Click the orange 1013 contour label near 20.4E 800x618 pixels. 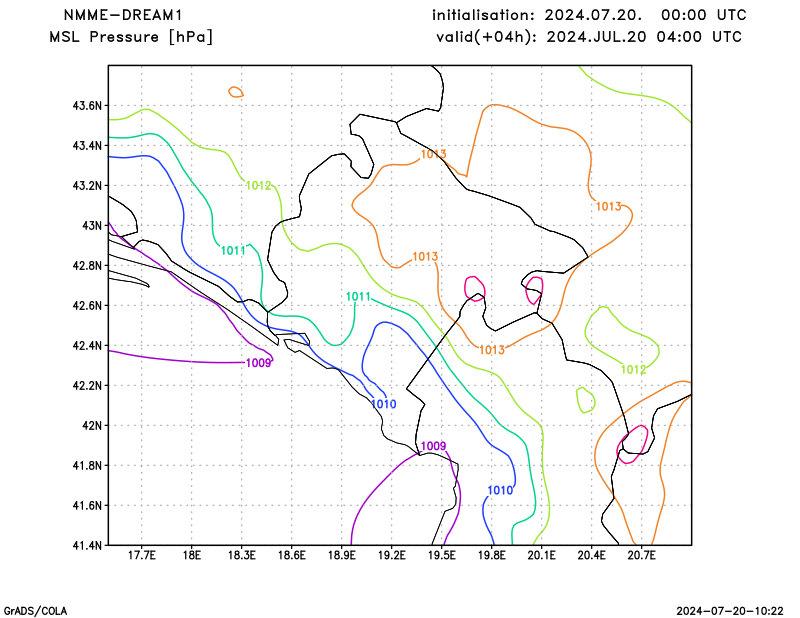coord(609,207)
